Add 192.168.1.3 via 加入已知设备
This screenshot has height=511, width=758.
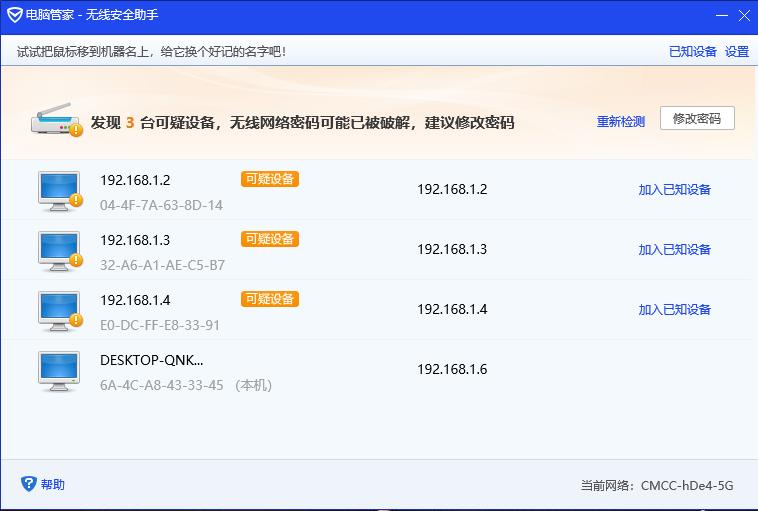click(x=674, y=249)
